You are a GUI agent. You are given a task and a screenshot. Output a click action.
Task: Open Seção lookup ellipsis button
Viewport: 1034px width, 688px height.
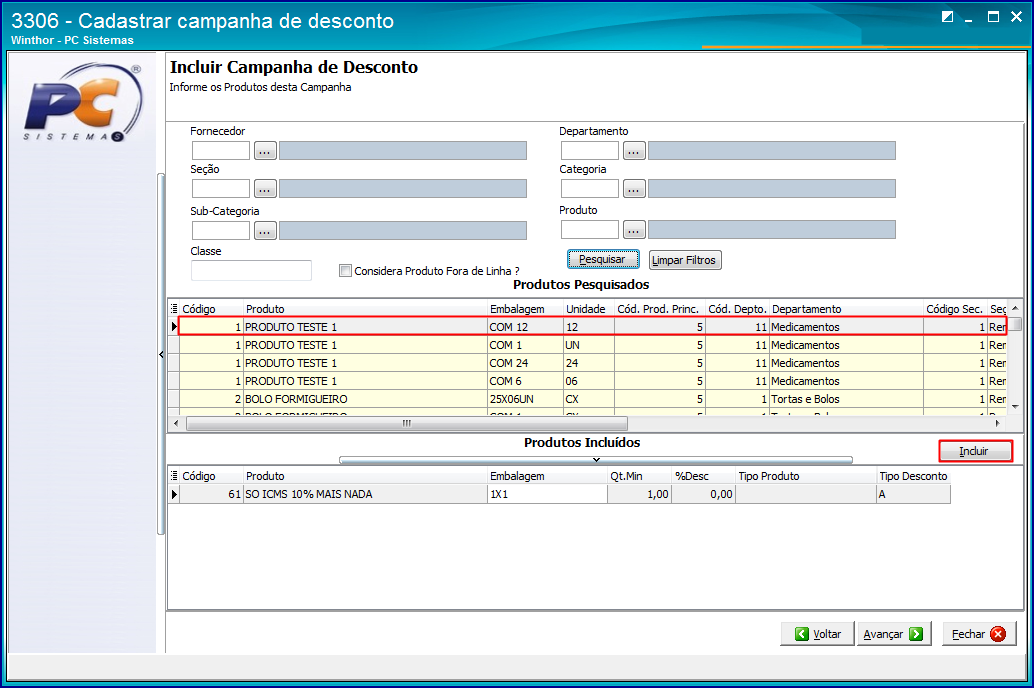(x=265, y=189)
